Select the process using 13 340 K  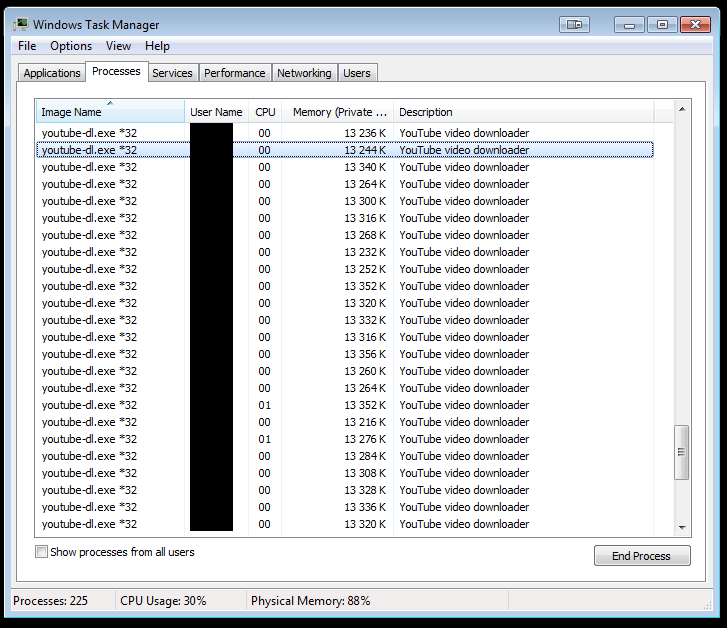tap(345, 167)
